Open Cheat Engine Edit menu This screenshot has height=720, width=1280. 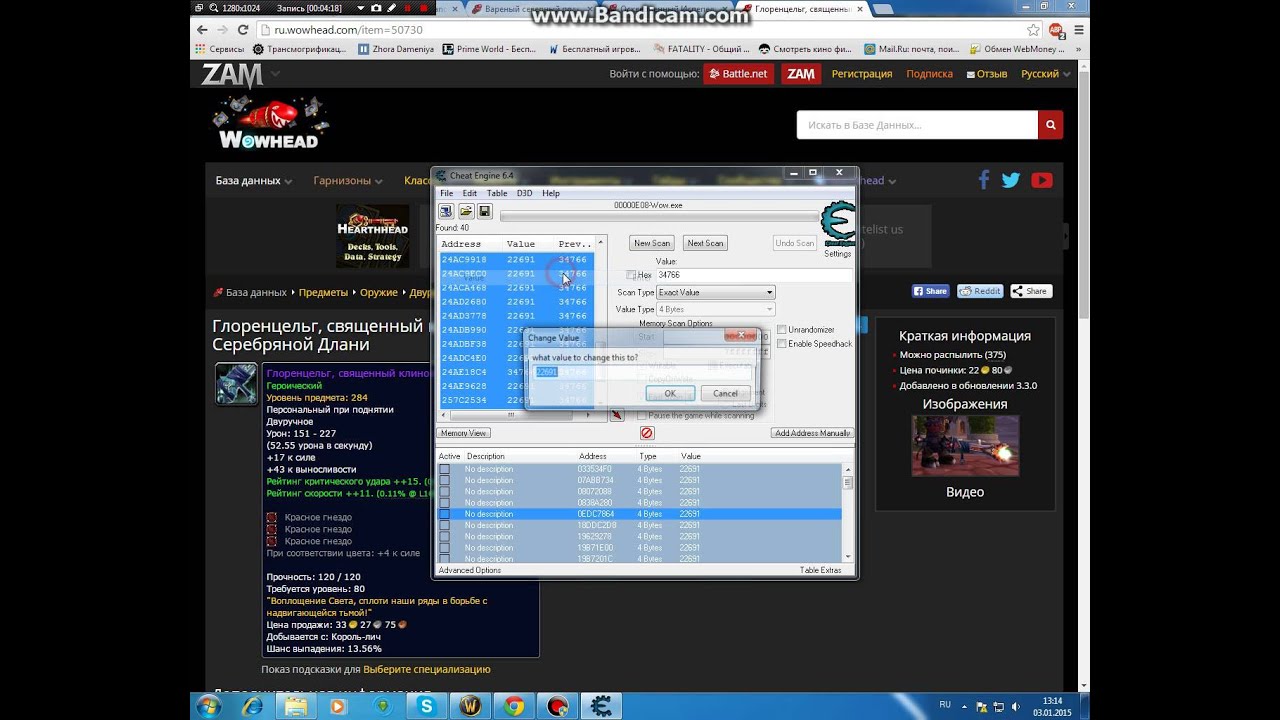pyautogui.click(x=469, y=193)
